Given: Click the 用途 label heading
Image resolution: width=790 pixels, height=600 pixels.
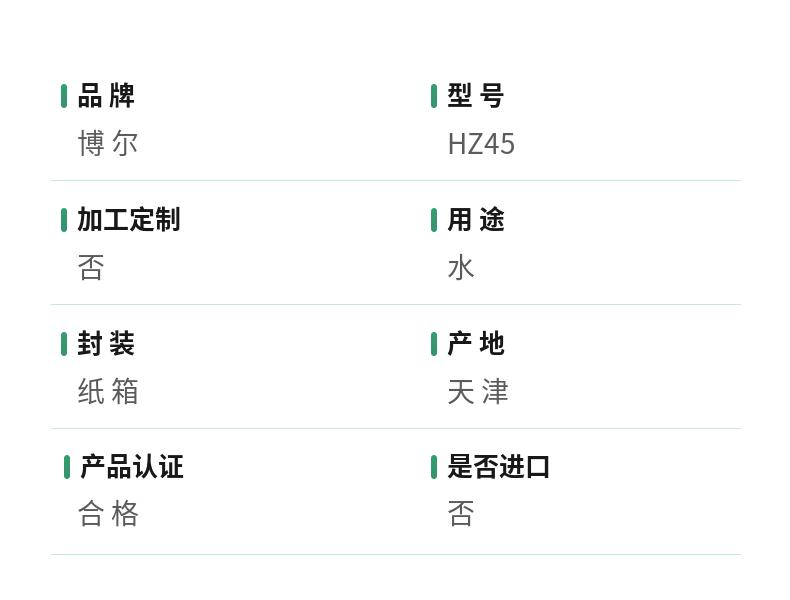Looking at the screenshot, I should 476,220.
